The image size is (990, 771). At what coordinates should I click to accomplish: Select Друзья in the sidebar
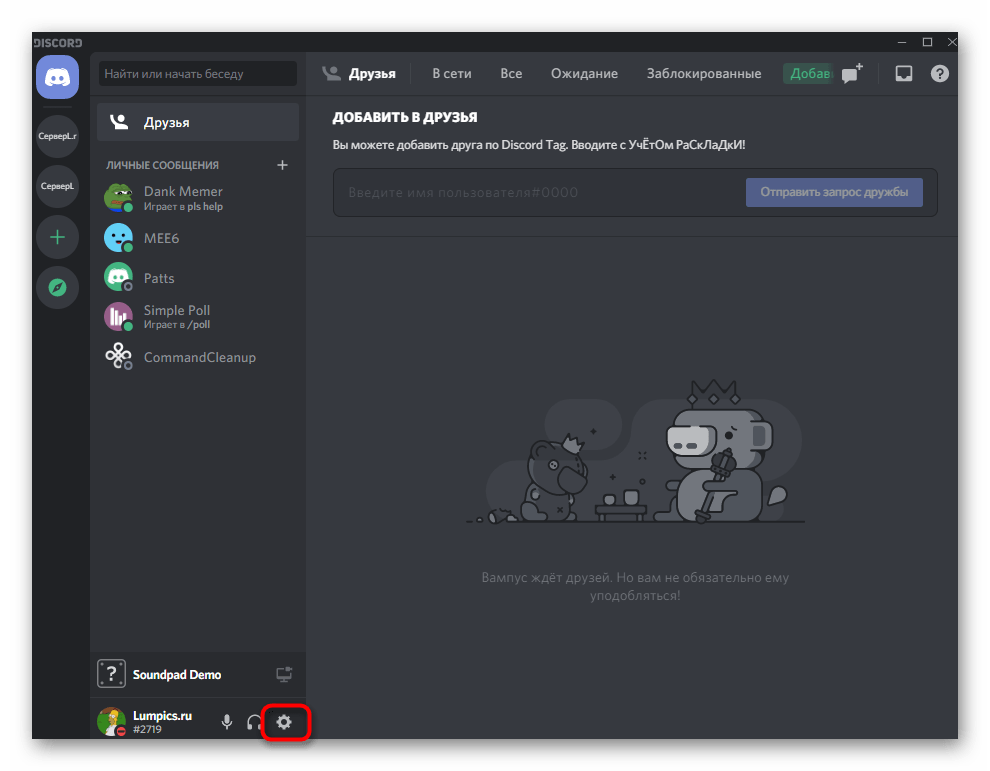[x=198, y=123]
